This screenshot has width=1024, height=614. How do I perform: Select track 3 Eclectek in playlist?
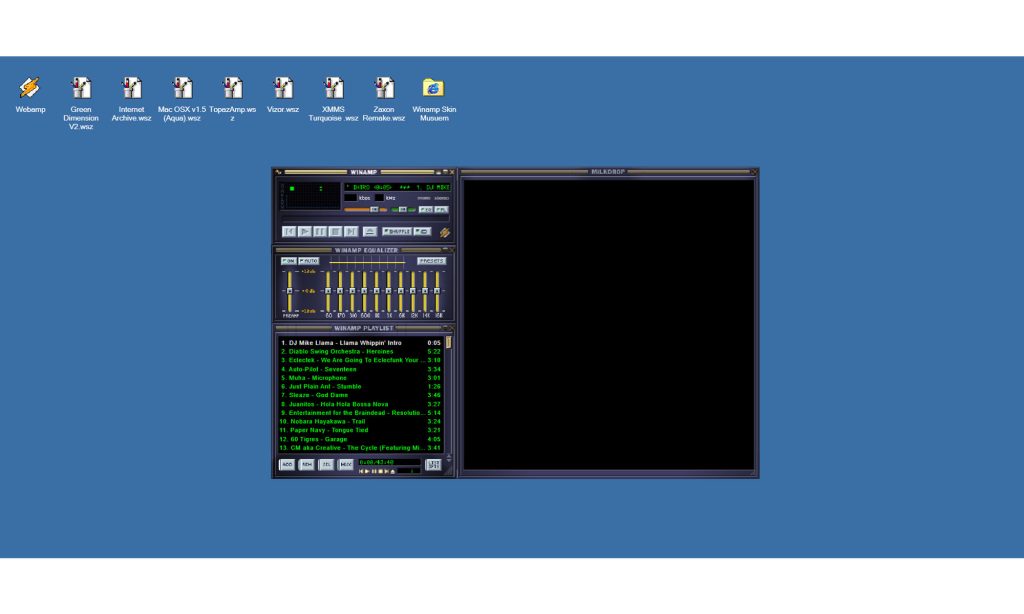pos(360,360)
